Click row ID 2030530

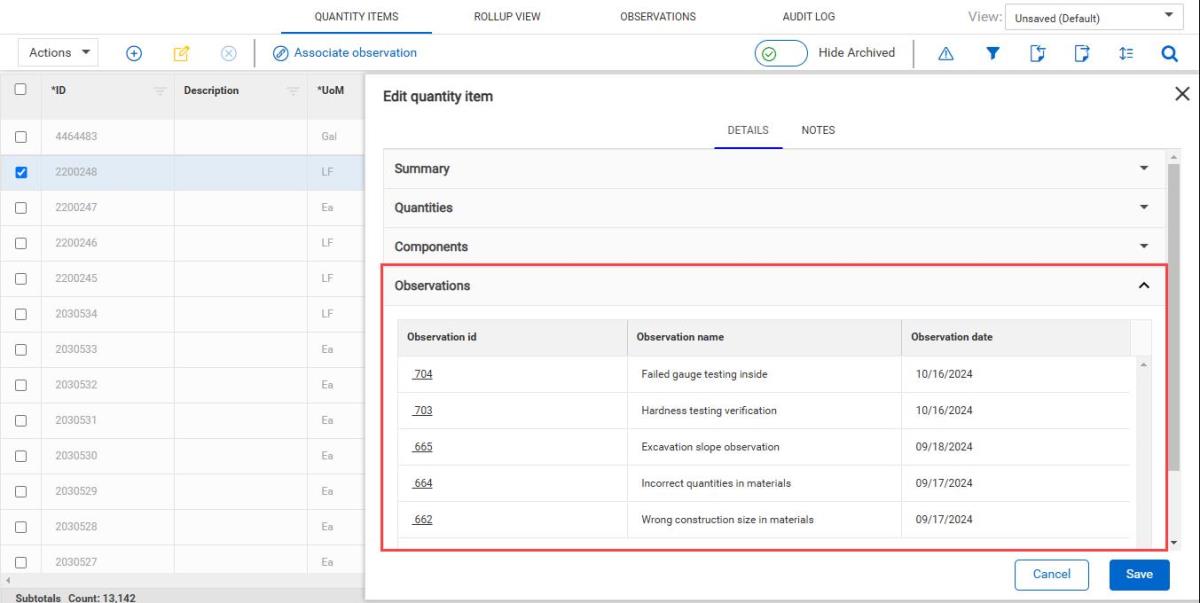click(x=76, y=456)
